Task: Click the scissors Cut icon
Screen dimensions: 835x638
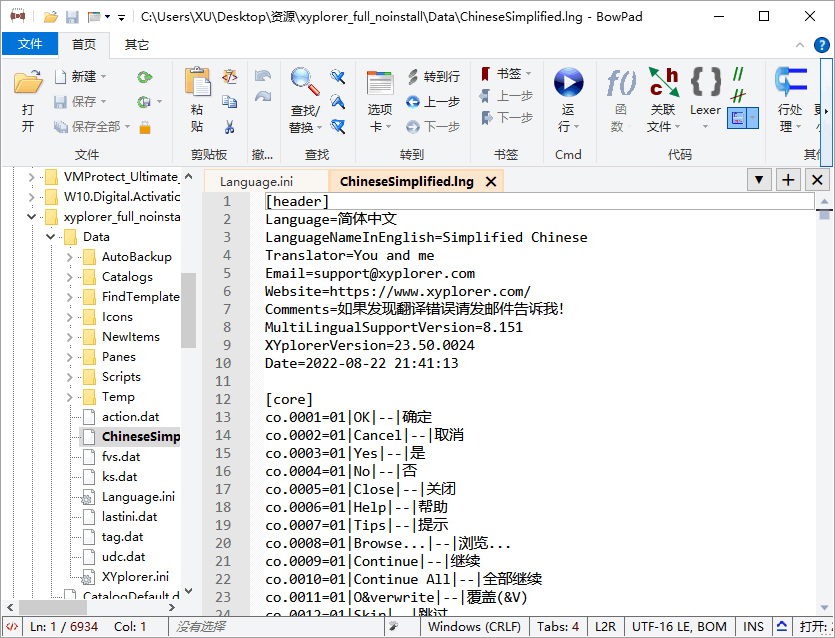Action: pos(230,127)
